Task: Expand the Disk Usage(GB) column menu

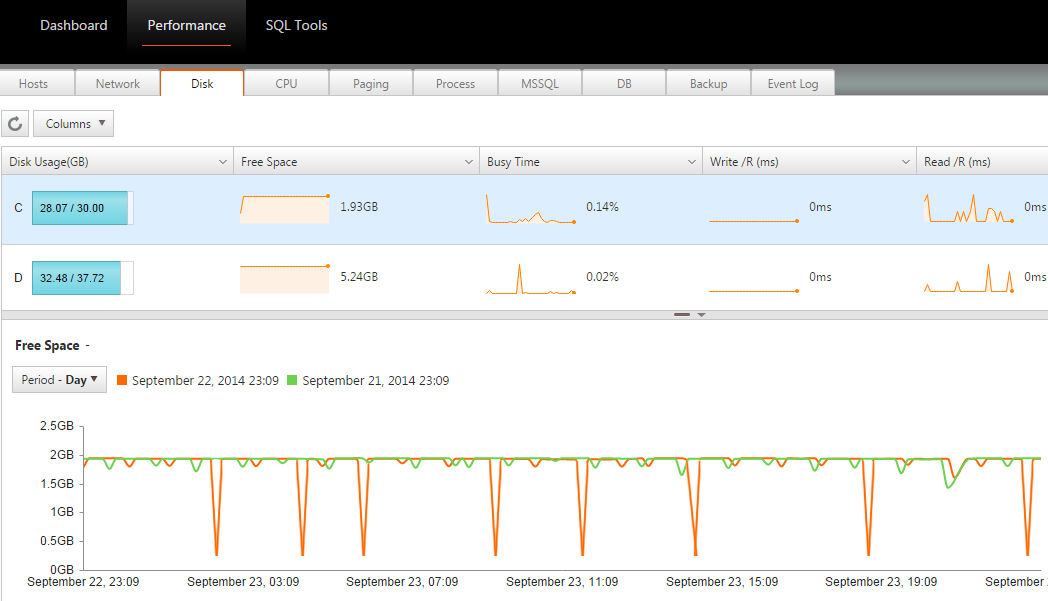Action: (x=223, y=162)
